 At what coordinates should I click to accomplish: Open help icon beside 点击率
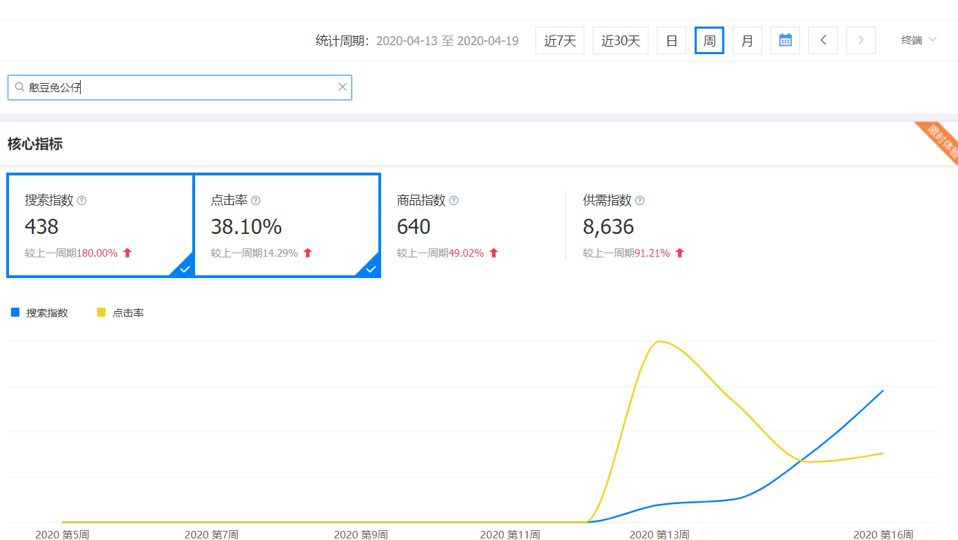[x=256, y=201]
